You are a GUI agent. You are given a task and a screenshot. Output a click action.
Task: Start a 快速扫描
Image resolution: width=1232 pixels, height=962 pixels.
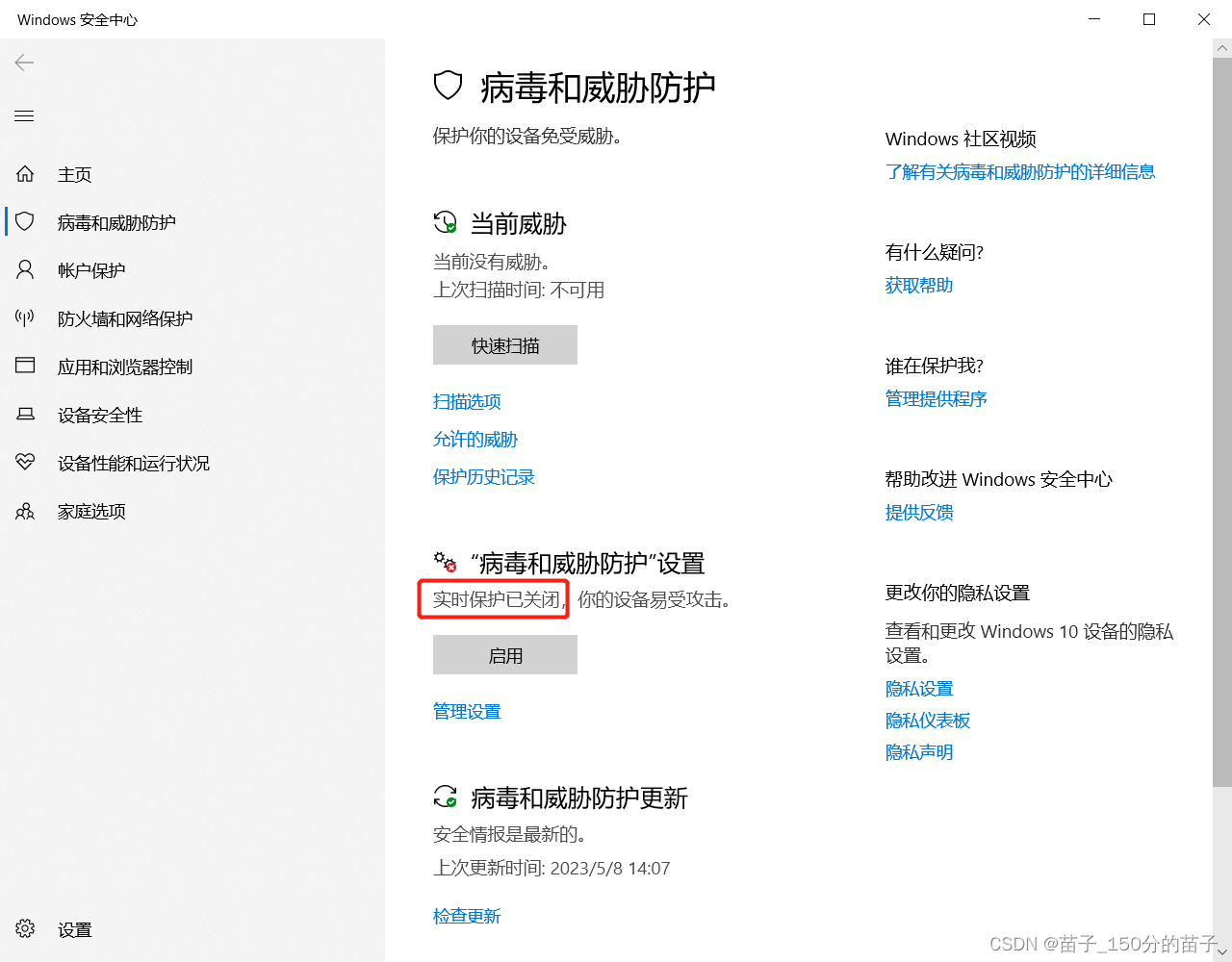click(504, 344)
